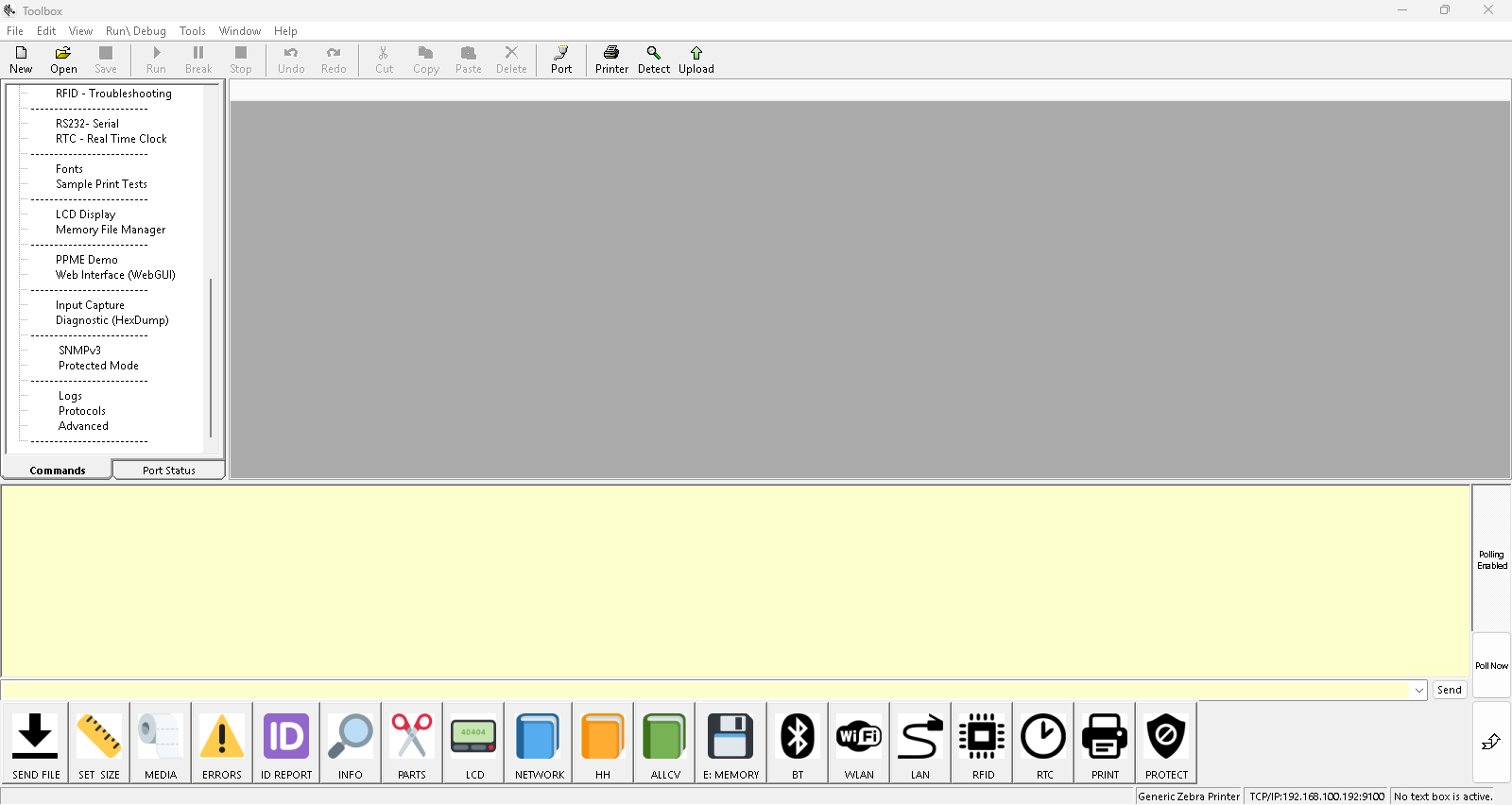The height and width of the screenshot is (805, 1512).
Task: Click the Poll Now button
Action: [x=1491, y=665]
